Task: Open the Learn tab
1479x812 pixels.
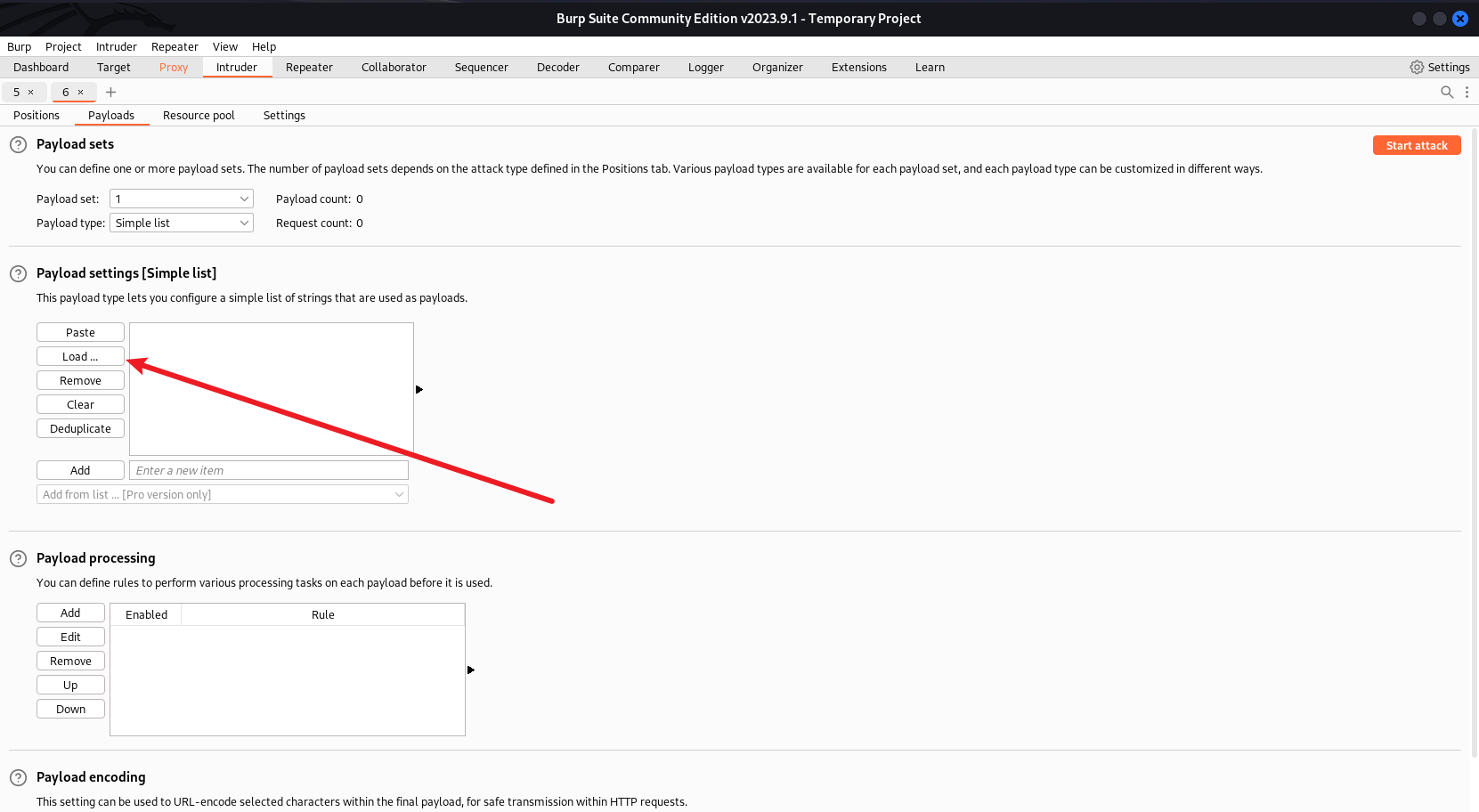Action: coord(930,67)
